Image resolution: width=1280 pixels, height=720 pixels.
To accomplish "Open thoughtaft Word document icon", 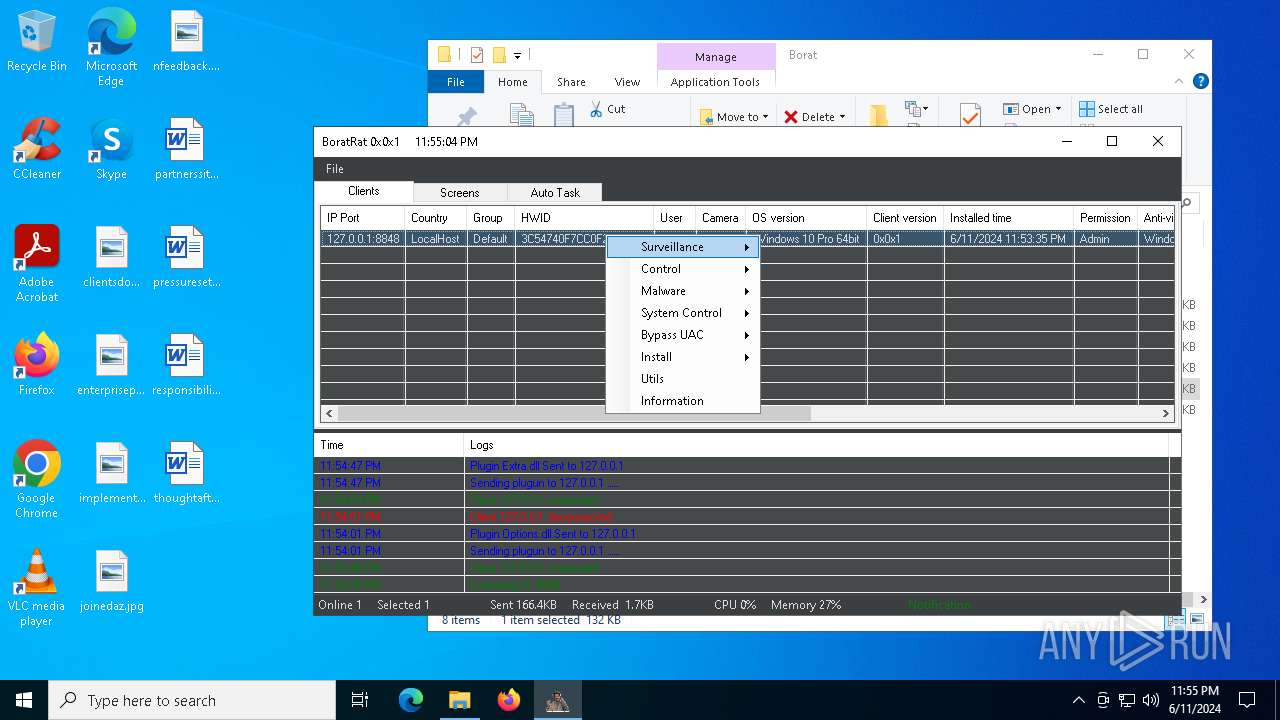I will (186, 473).
